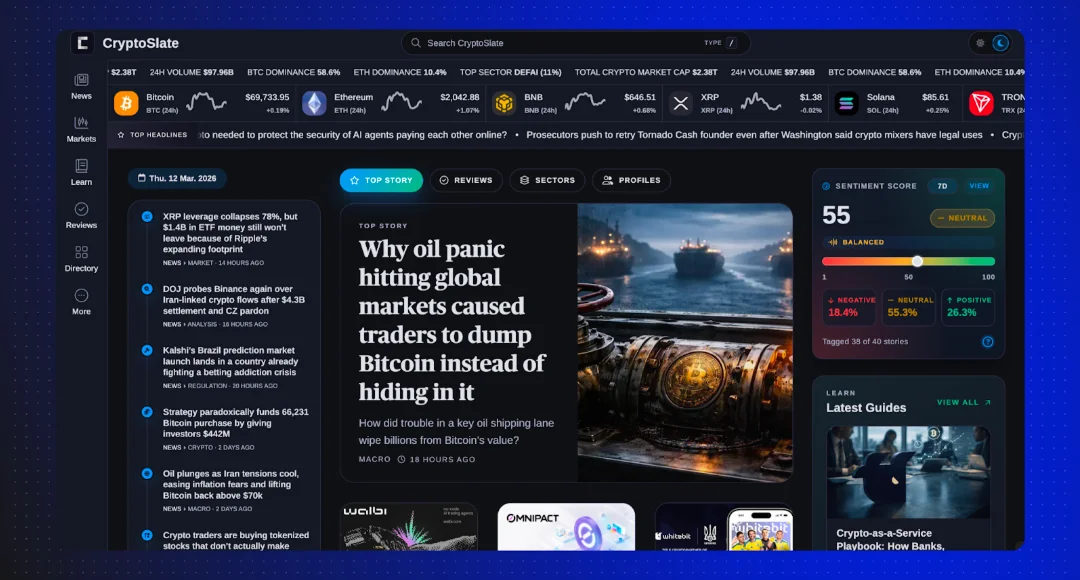
Task: Click bullet icon beside Kalshi's Brazil story
Action: click(147, 350)
